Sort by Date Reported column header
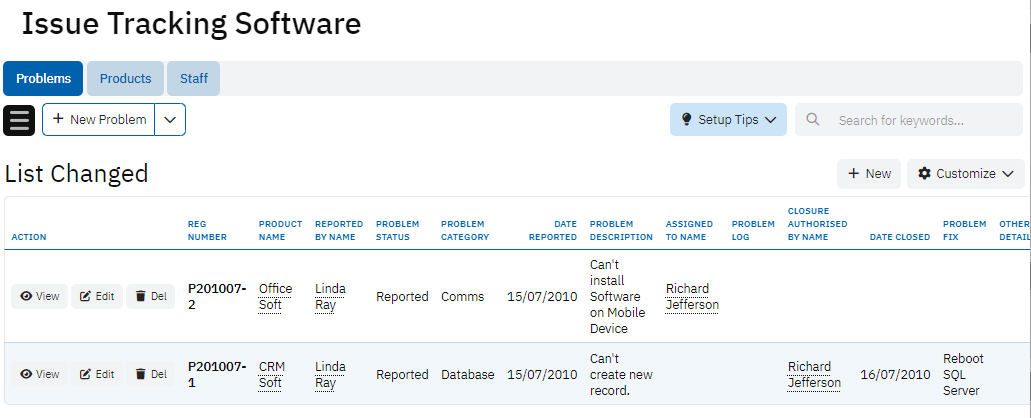The width and height of the screenshot is (1031, 418). pos(554,231)
